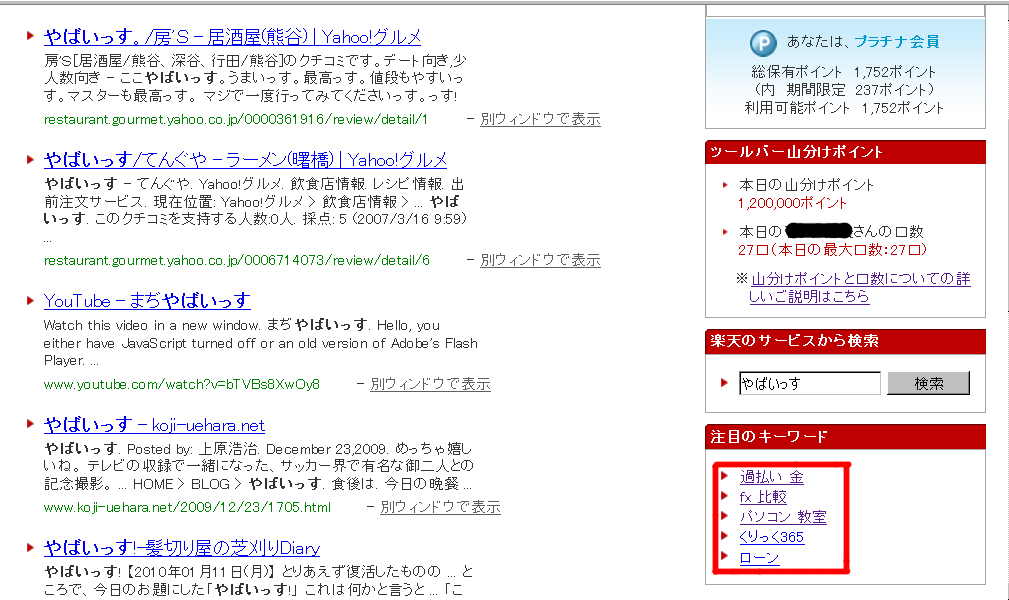Click the 楽天のサービスから検索 section header
1009x600 pixels.
[x=845, y=341]
